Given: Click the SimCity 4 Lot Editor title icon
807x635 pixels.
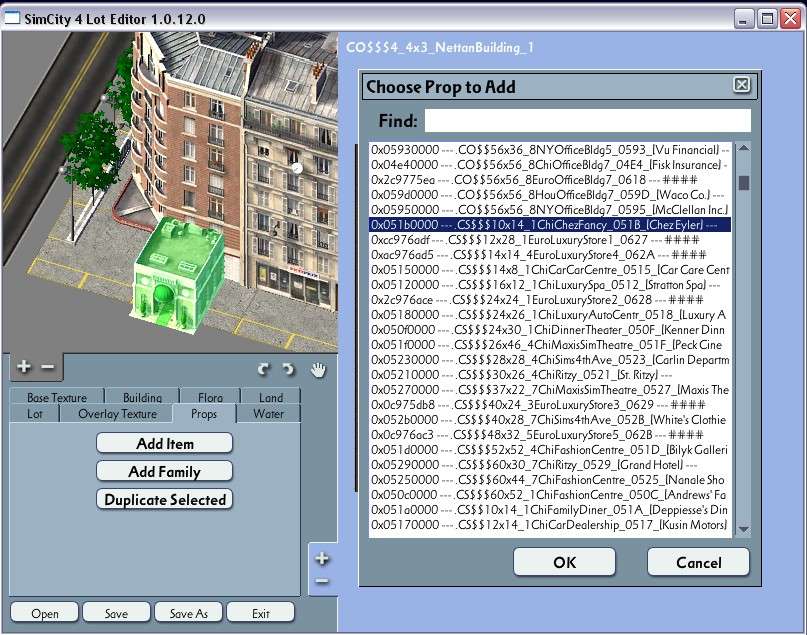Looking at the screenshot, I should pos(12,18).
